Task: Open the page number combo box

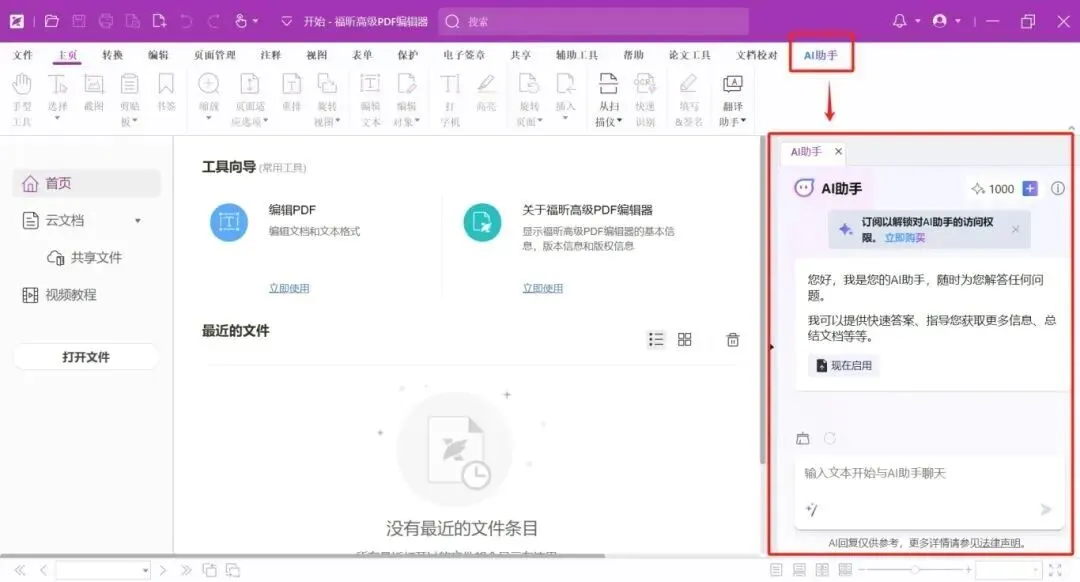Action: 103,570
